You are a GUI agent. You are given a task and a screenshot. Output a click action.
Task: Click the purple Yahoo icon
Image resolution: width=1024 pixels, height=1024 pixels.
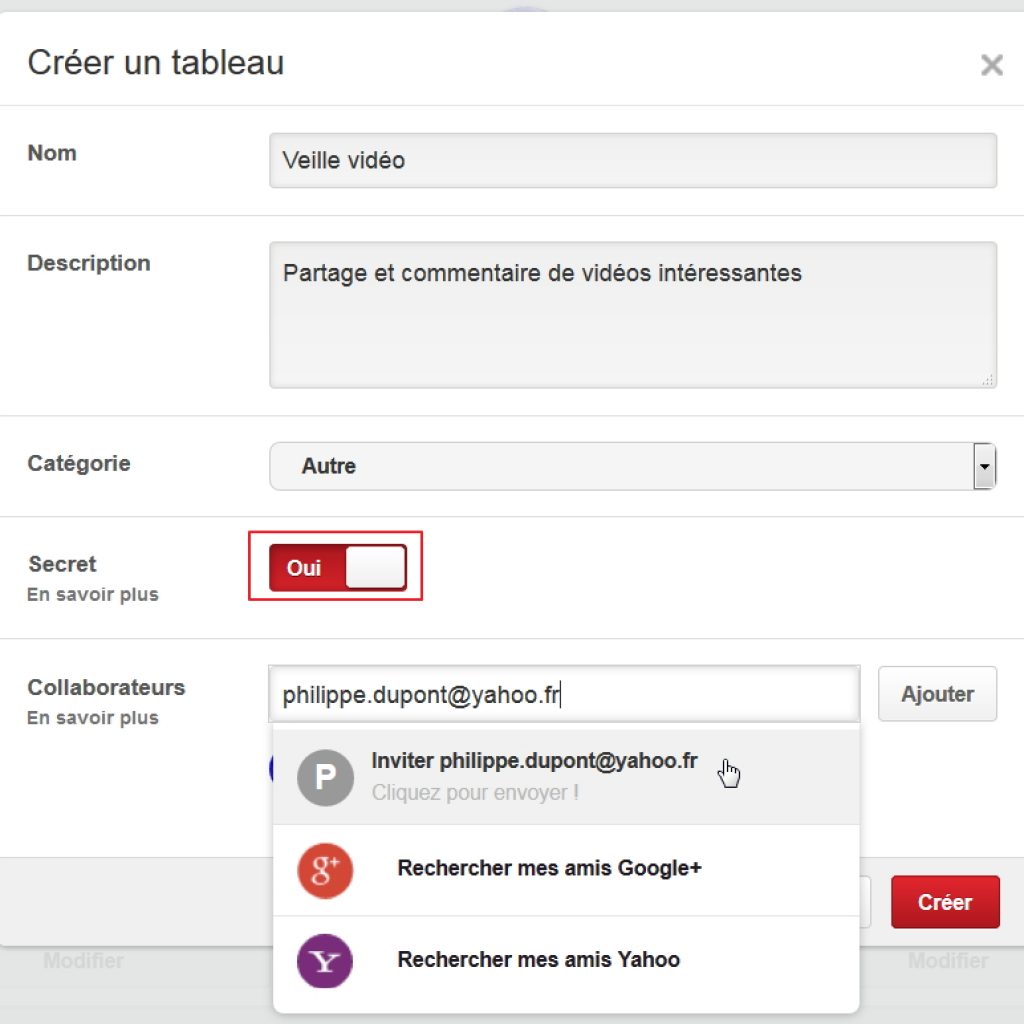tap(325, 960)
